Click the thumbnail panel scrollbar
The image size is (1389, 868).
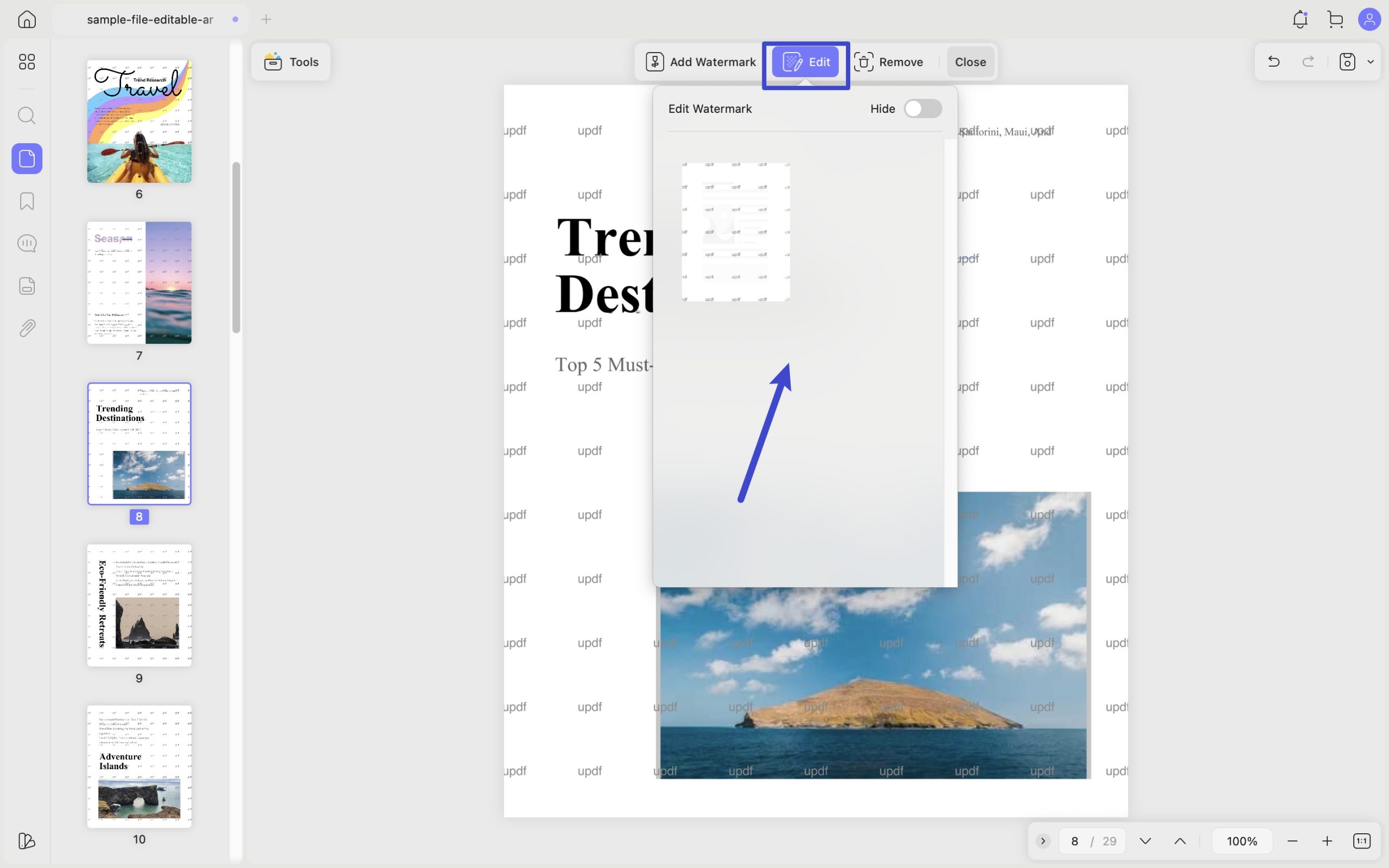(x=236, y=247)
